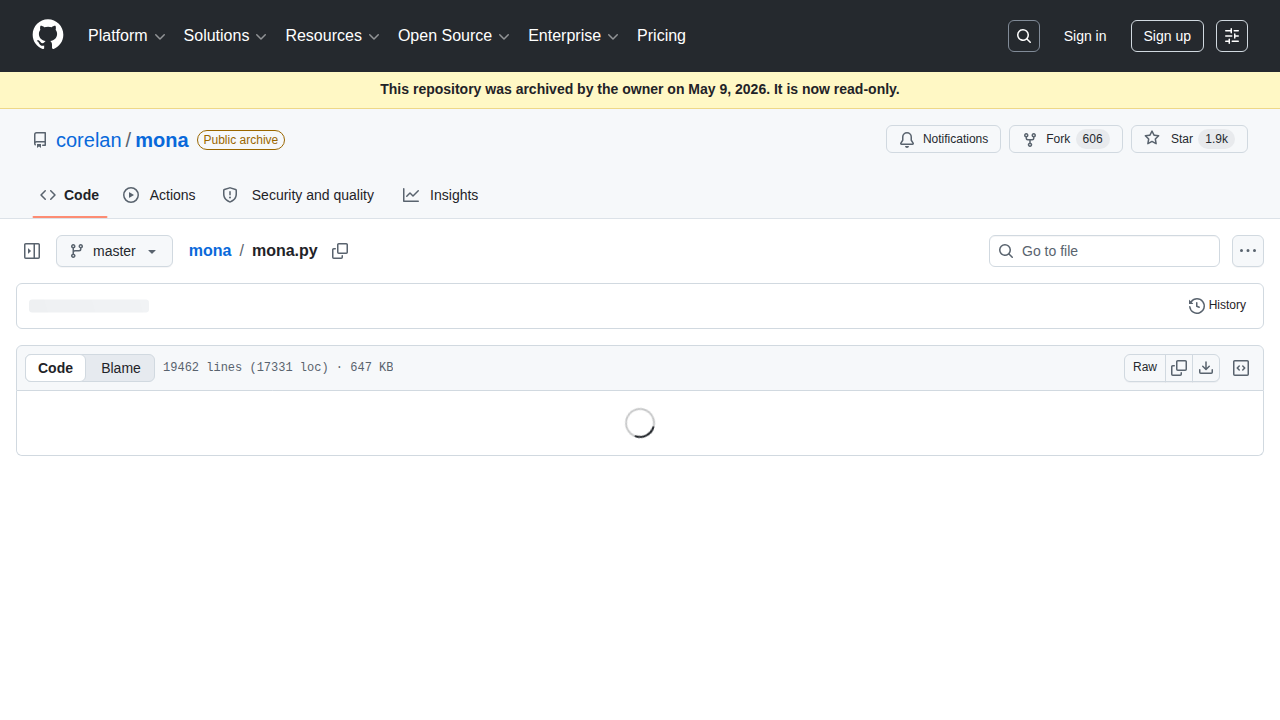Open the Insights tab
1280x720 pixels.
point(441,195)
